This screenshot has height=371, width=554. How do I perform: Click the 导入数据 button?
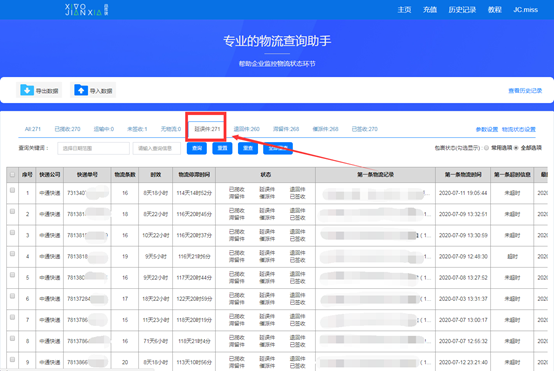93,90
